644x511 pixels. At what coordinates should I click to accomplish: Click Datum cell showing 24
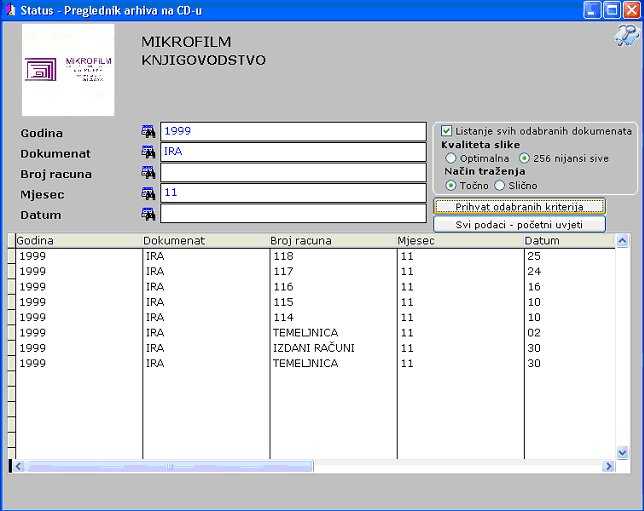pyautogui.click(x=570, y=272)
